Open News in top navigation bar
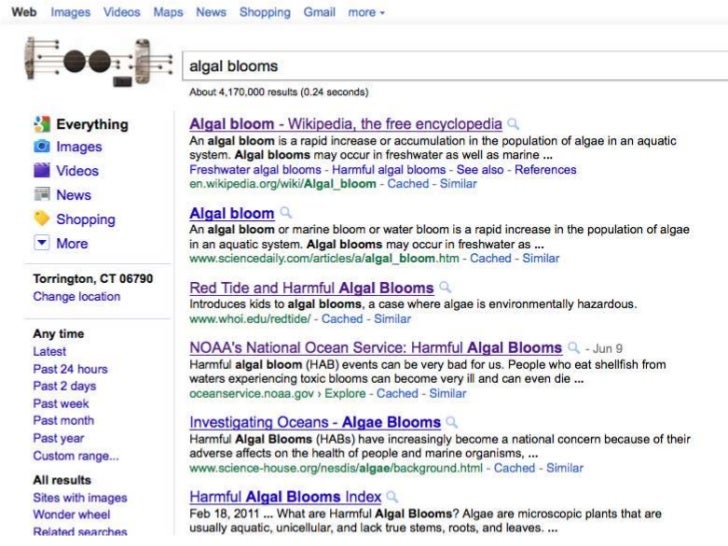The image size is (728, 546). (x=211, y=12)
